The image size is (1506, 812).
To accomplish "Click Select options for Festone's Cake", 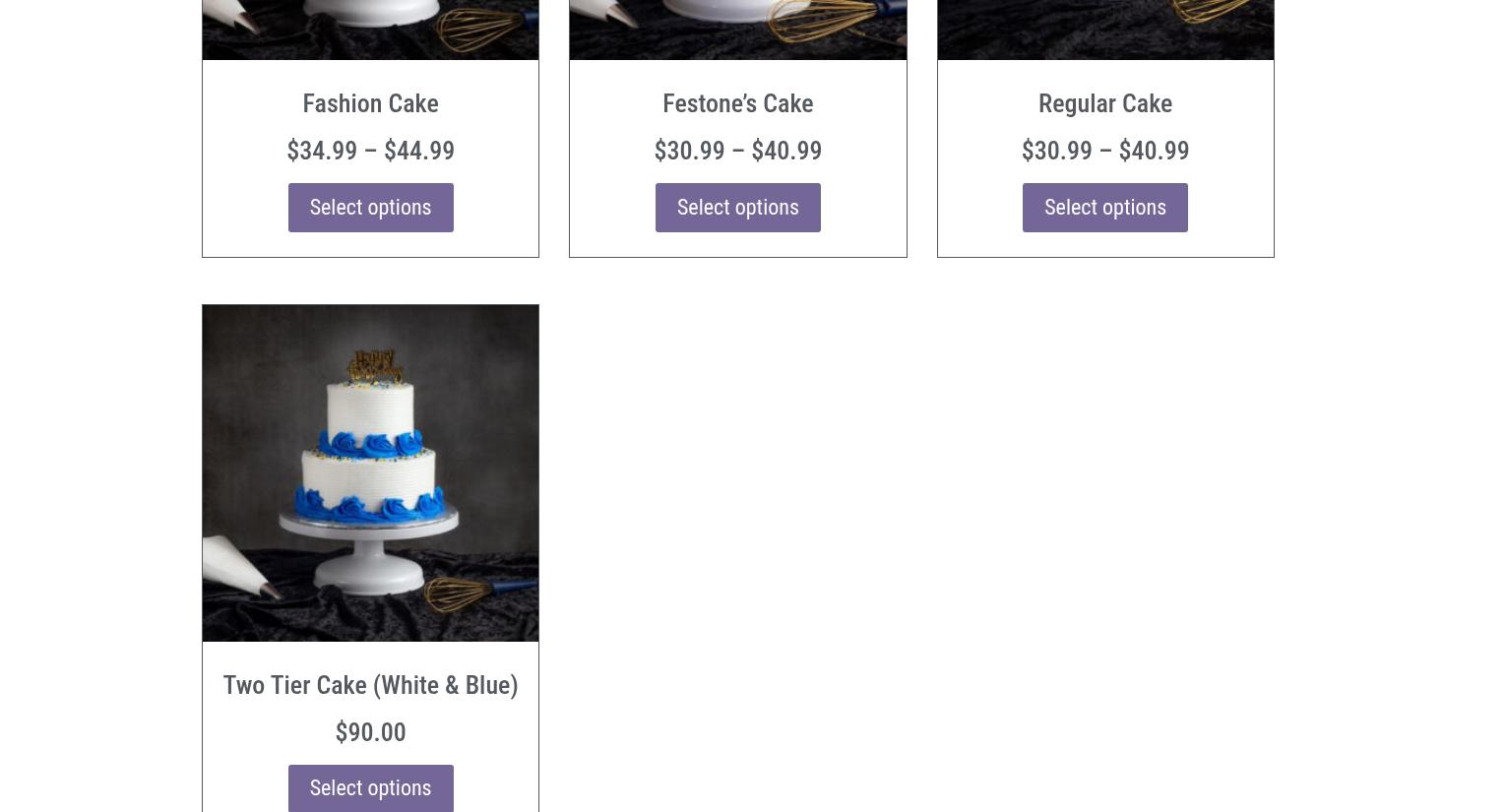I will pos(737,207).
